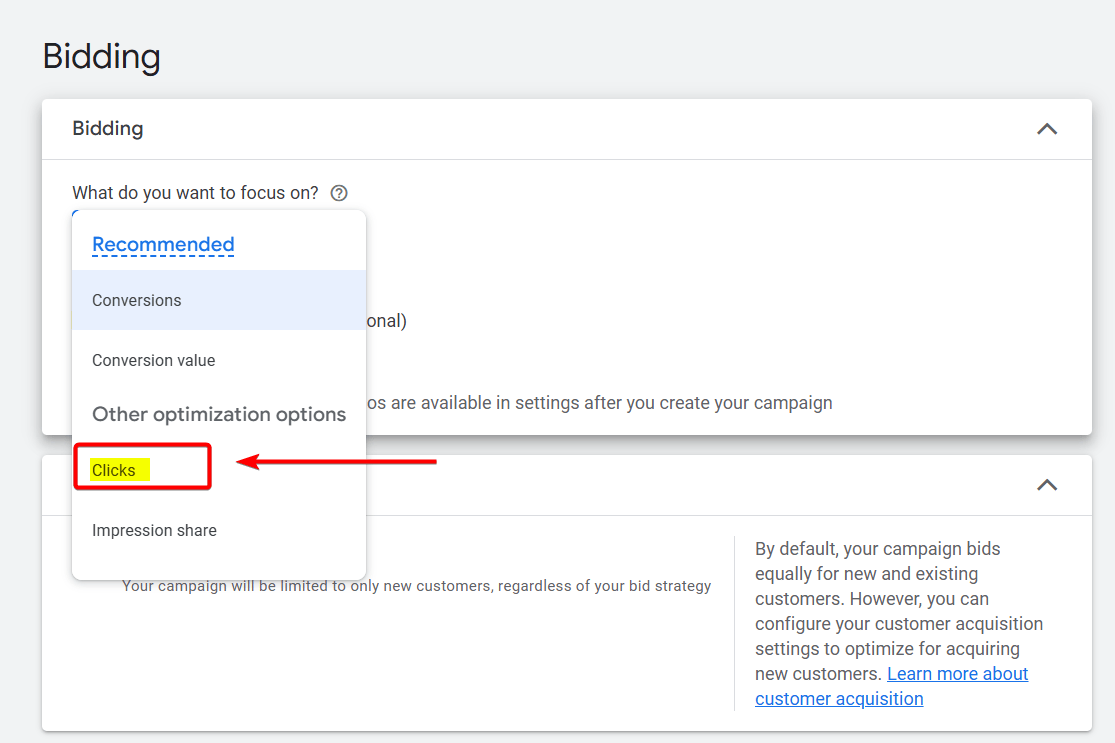Image resolution: width=1115 pixels, height=743 pixels.
Task: Collapse the customer acquisition section chevron
Action: [1046, 485]
